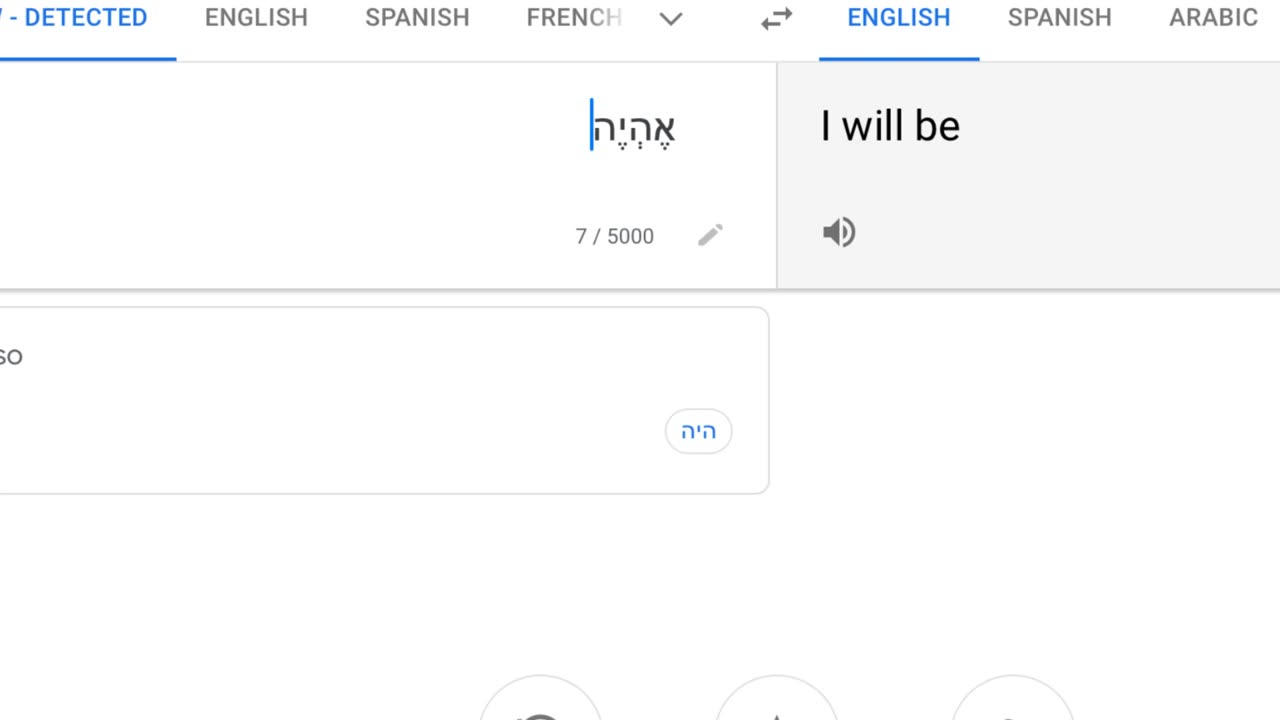The height and width of the screenshot is (720, 1280).
Task: Select ENGLISH as target language
Action: (x=899, y=18)
